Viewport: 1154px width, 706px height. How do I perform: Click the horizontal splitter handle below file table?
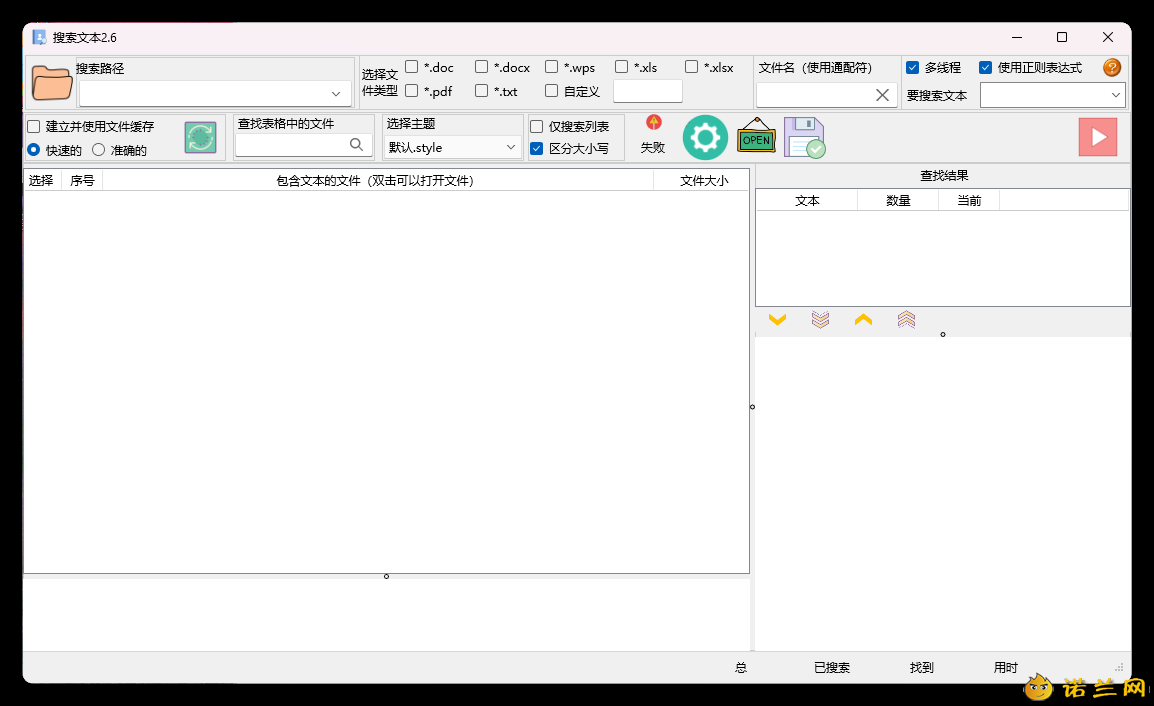click(x=386, y=576)
